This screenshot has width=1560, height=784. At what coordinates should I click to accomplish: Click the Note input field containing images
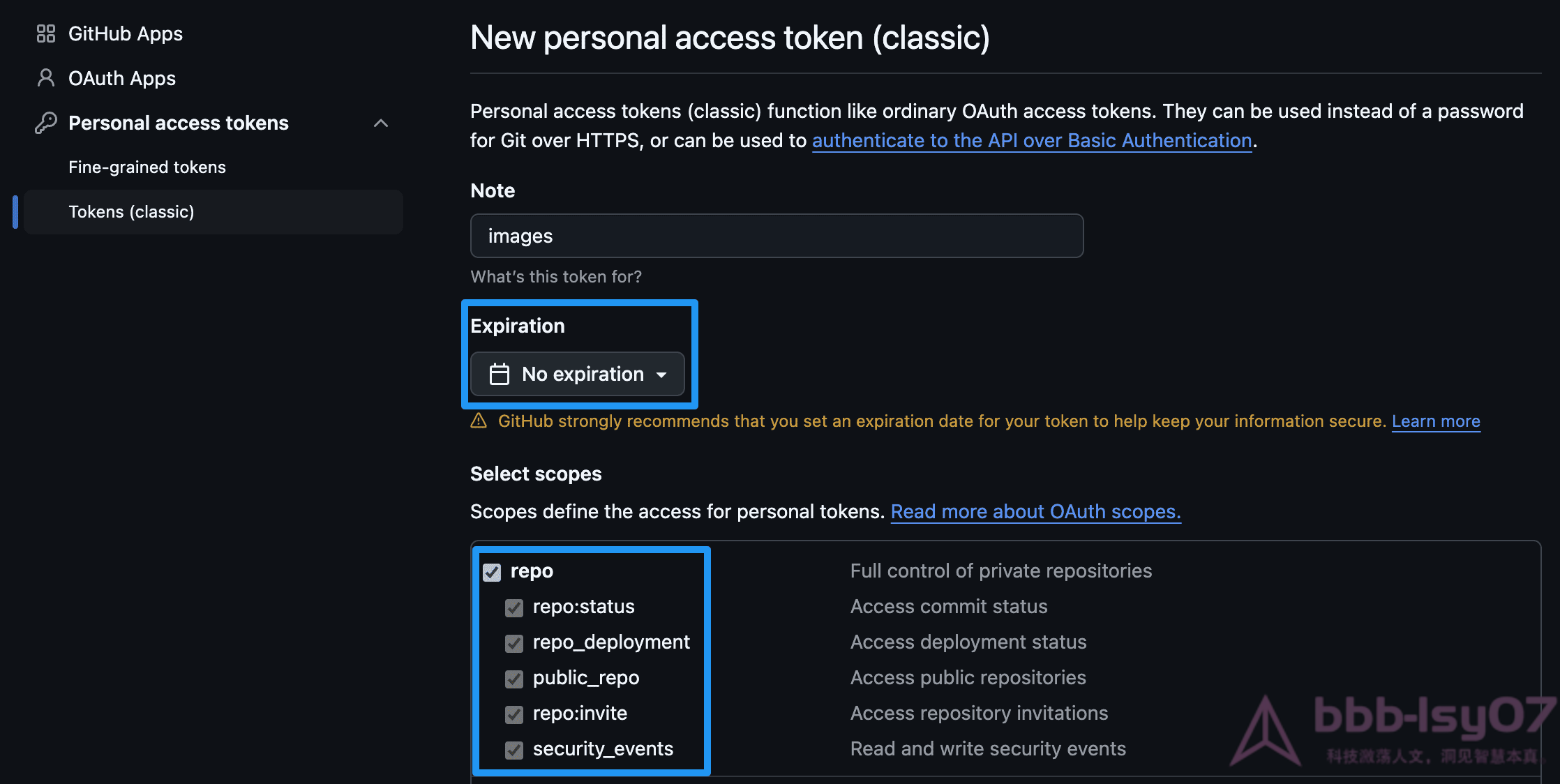pyautogui.click(x=777, y=236)
